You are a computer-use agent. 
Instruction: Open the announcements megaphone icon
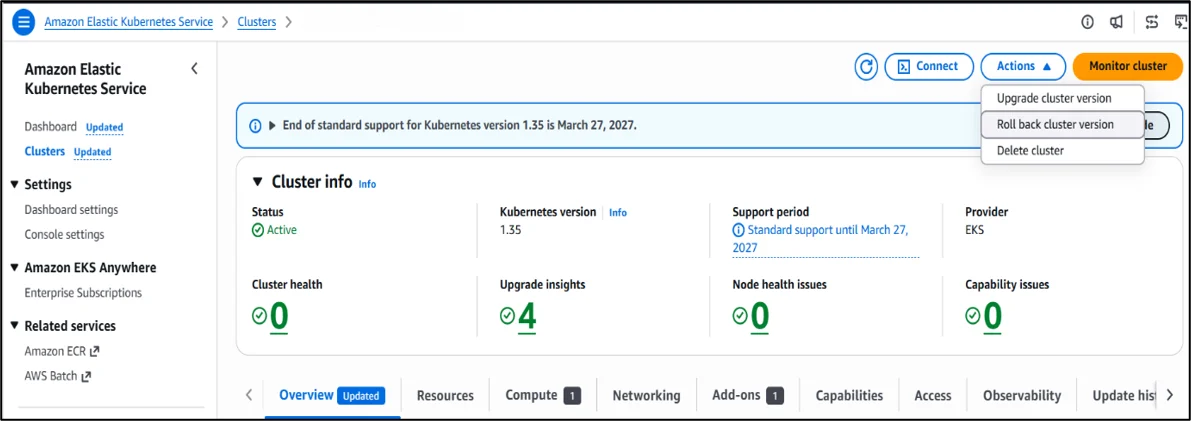point(1116,22)
